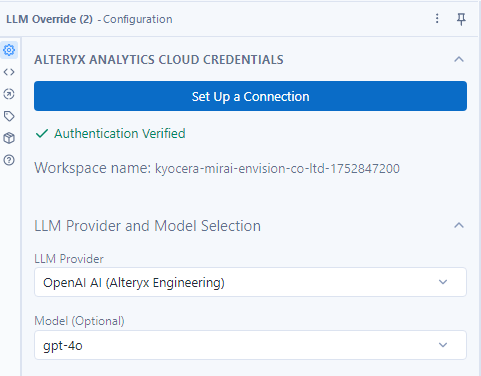Click the LLM Provider and Model Selection heading
Screen dimensions: 481x376
tap(147, 226)
